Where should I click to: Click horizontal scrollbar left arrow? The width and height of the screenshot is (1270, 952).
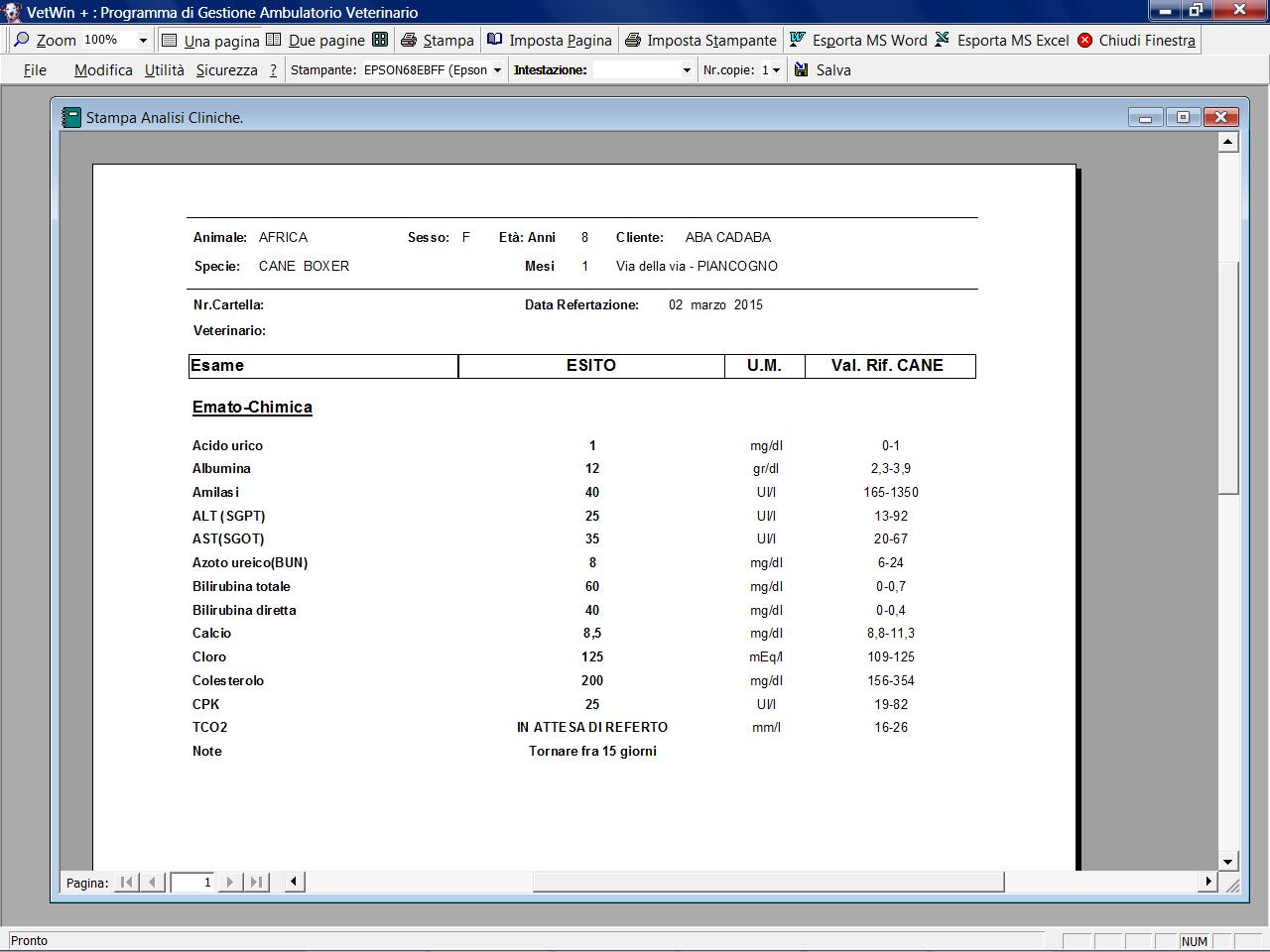[x=294, y=881]
